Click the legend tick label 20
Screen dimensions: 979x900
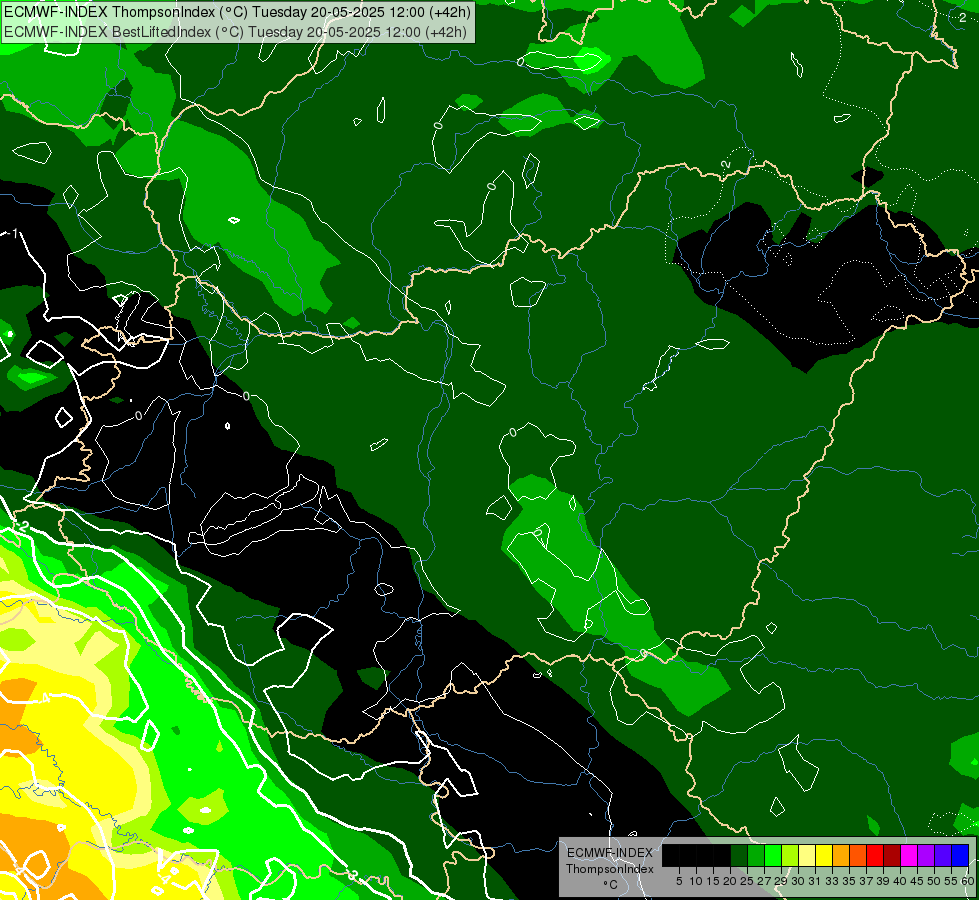point(731,881)
